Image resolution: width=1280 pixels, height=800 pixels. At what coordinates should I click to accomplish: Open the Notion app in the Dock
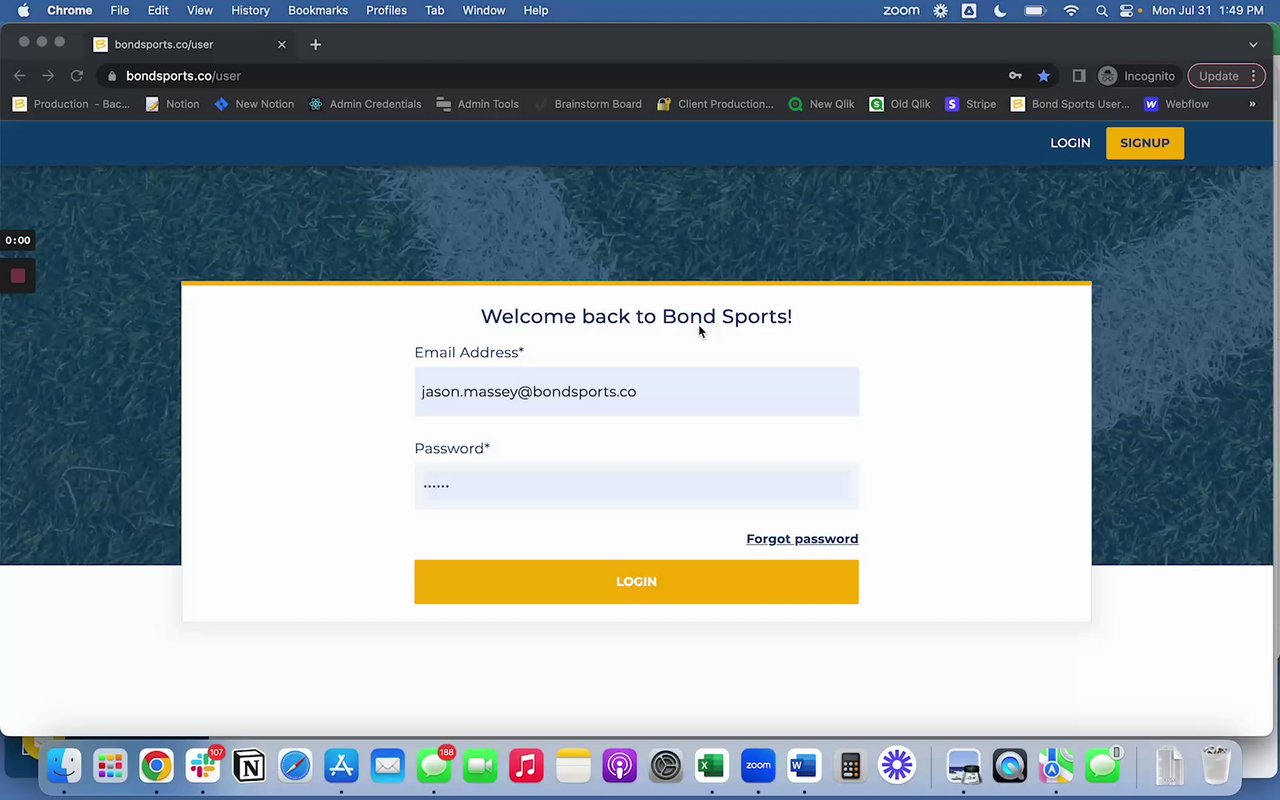pyautogui.click(x=249, y=767)
